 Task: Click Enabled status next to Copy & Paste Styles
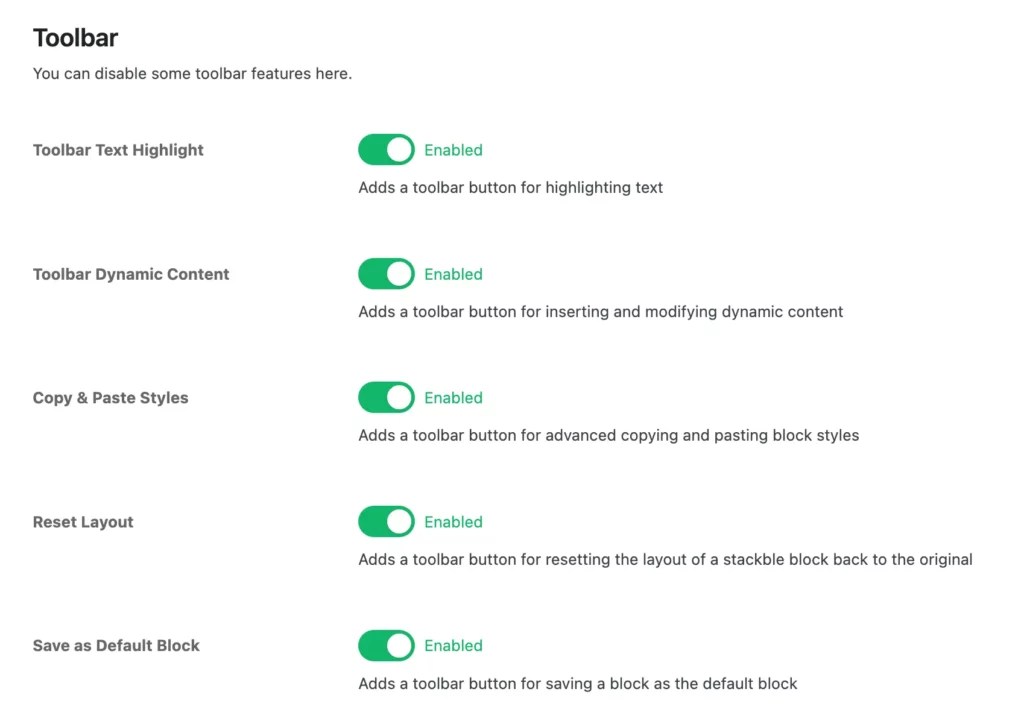[x=453, y=397]
